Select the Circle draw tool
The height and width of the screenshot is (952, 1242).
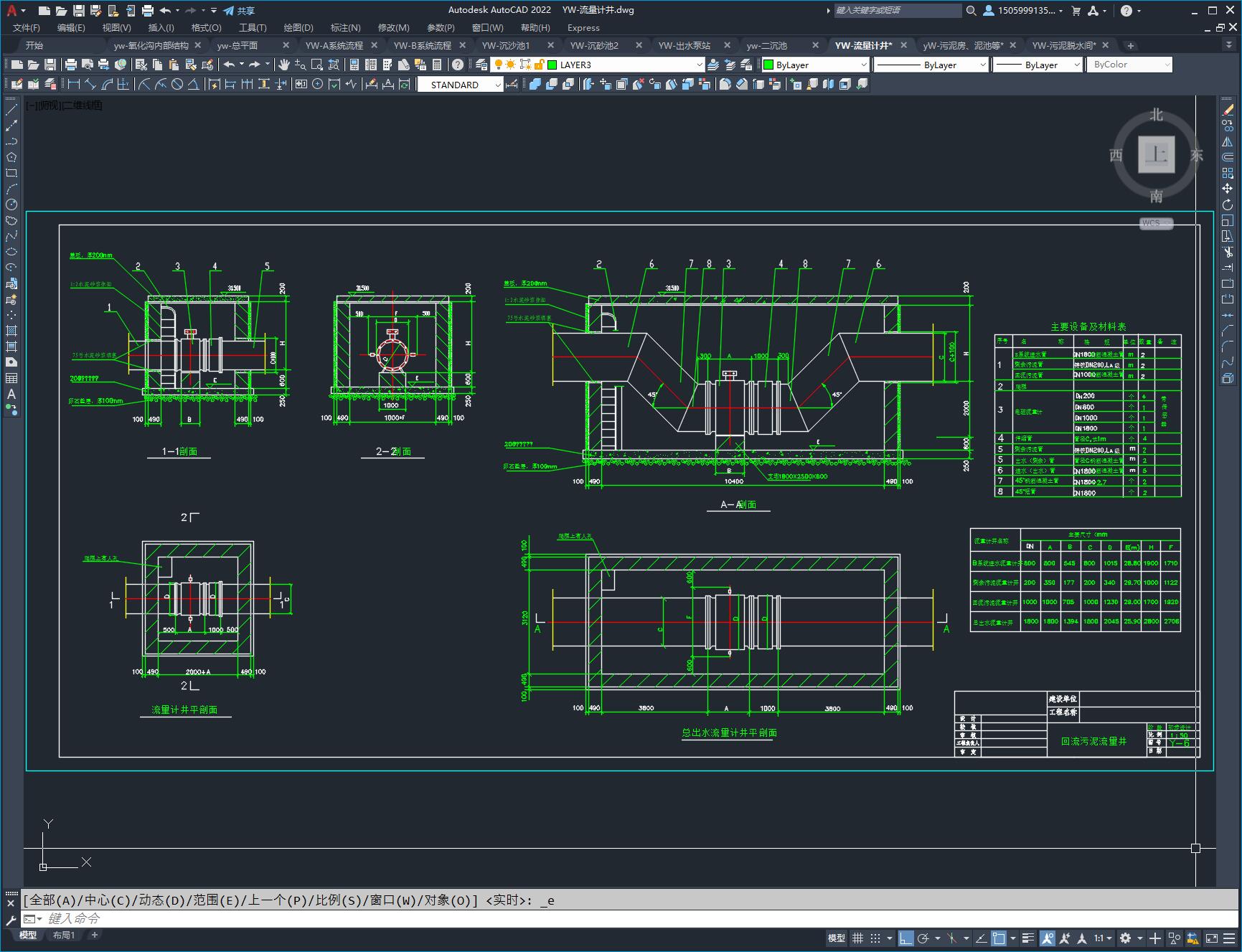pos(11,204)
